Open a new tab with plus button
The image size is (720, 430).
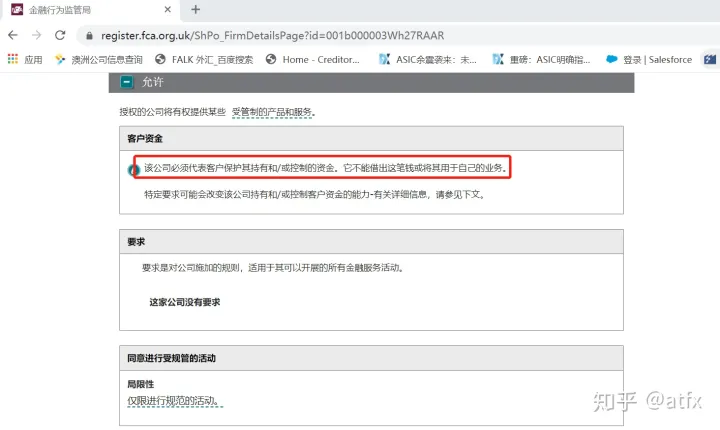(x=195, y=10)
